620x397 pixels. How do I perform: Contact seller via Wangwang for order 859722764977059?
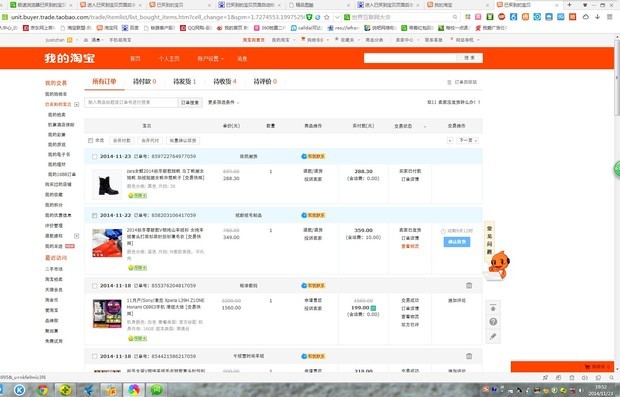coord(313,156)
